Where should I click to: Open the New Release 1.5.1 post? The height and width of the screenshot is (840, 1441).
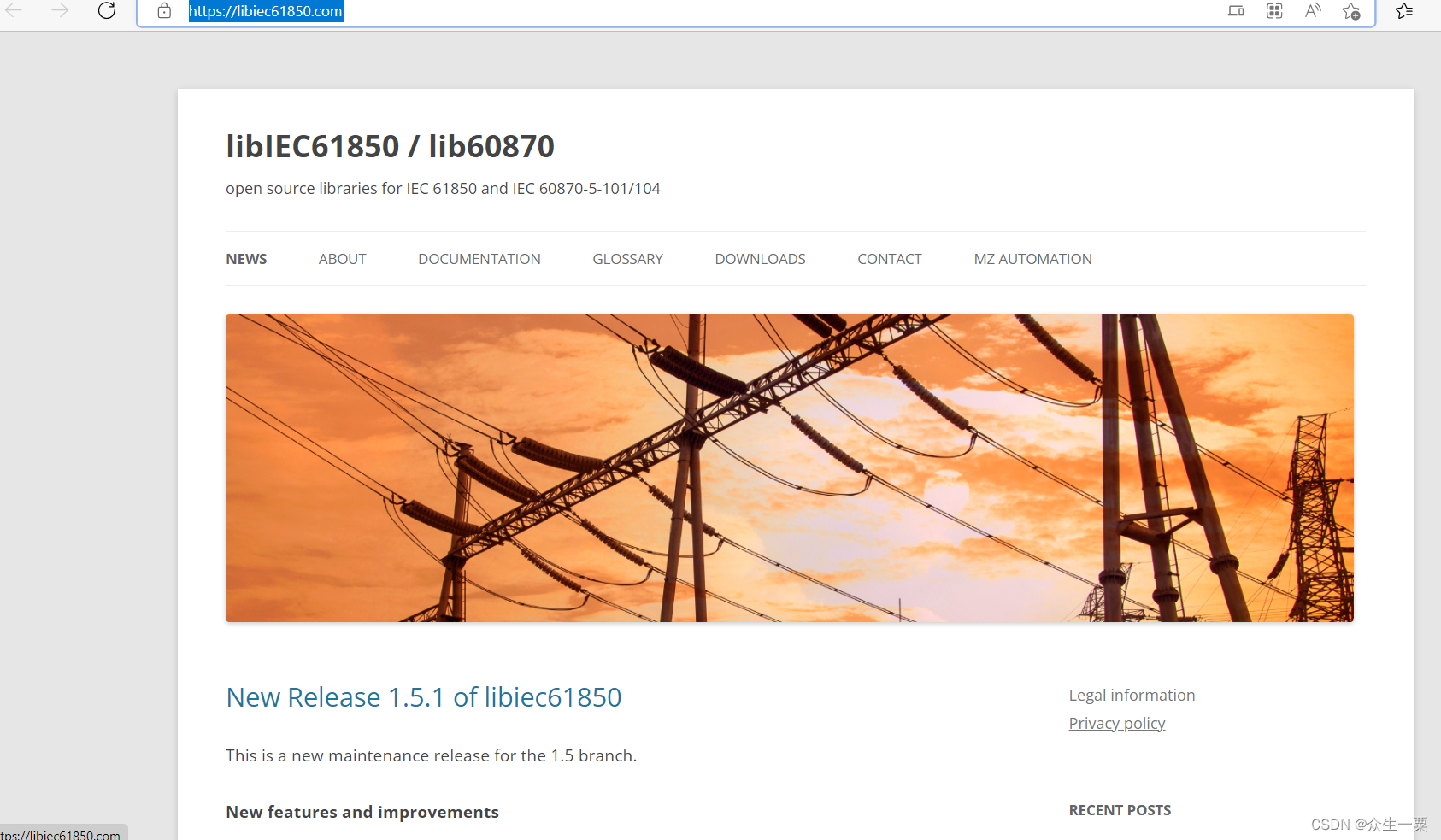click(424, 697)
